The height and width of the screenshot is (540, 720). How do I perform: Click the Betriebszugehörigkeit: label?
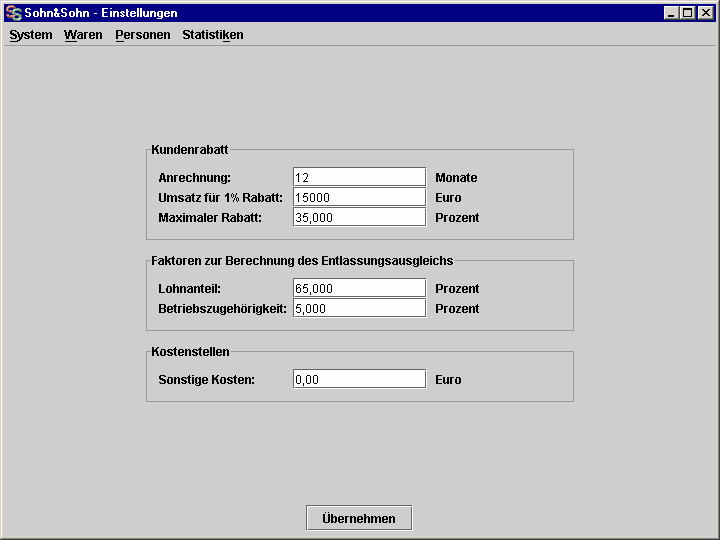(x=222, y=309)
